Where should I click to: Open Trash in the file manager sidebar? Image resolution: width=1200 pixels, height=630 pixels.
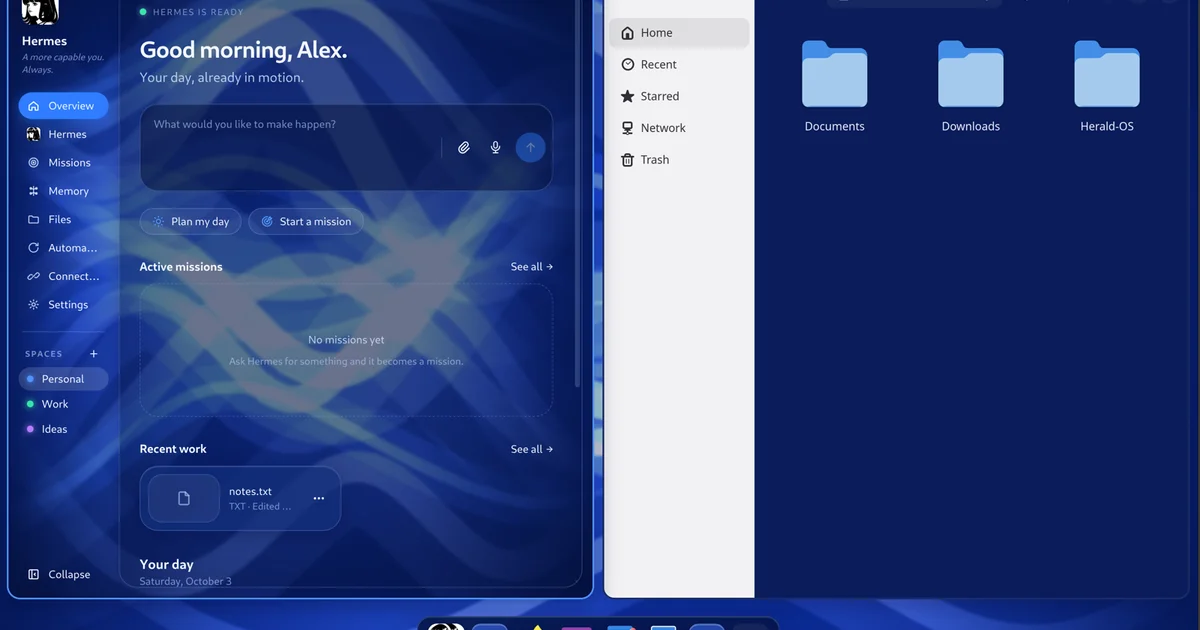pyautogui.click(x=679, y=160)
